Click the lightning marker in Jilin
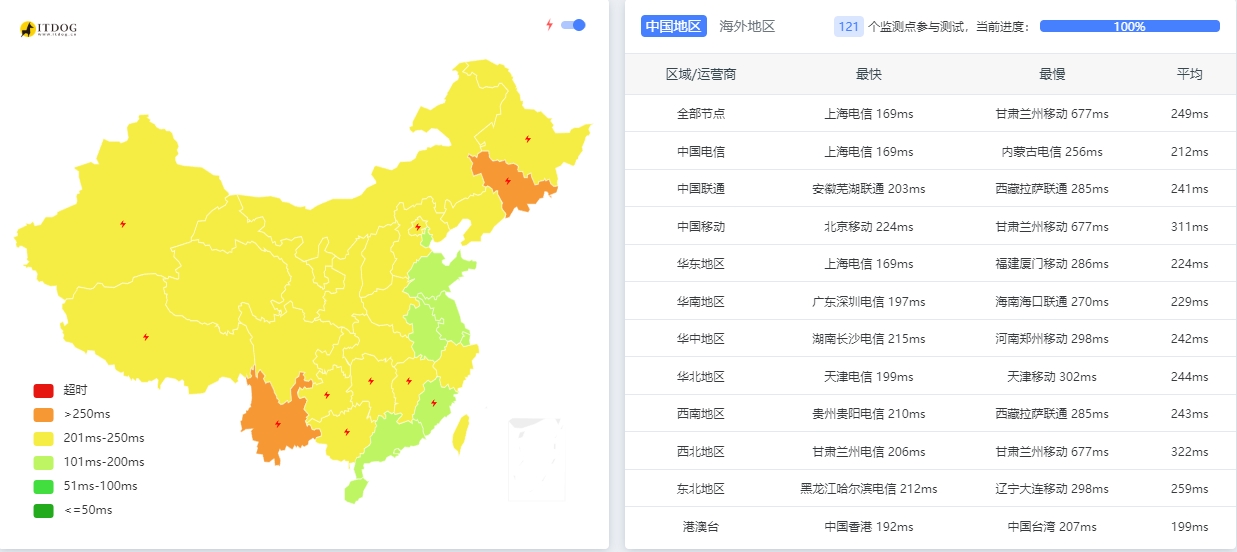This screenshot has width=1237, height=552. point(508,181)
